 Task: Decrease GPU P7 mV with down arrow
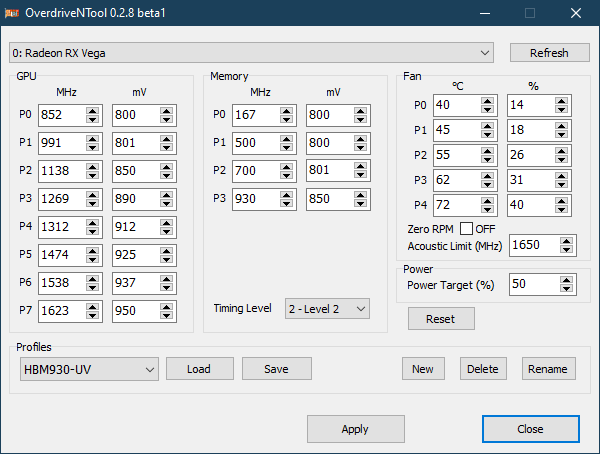click(166, 315)
